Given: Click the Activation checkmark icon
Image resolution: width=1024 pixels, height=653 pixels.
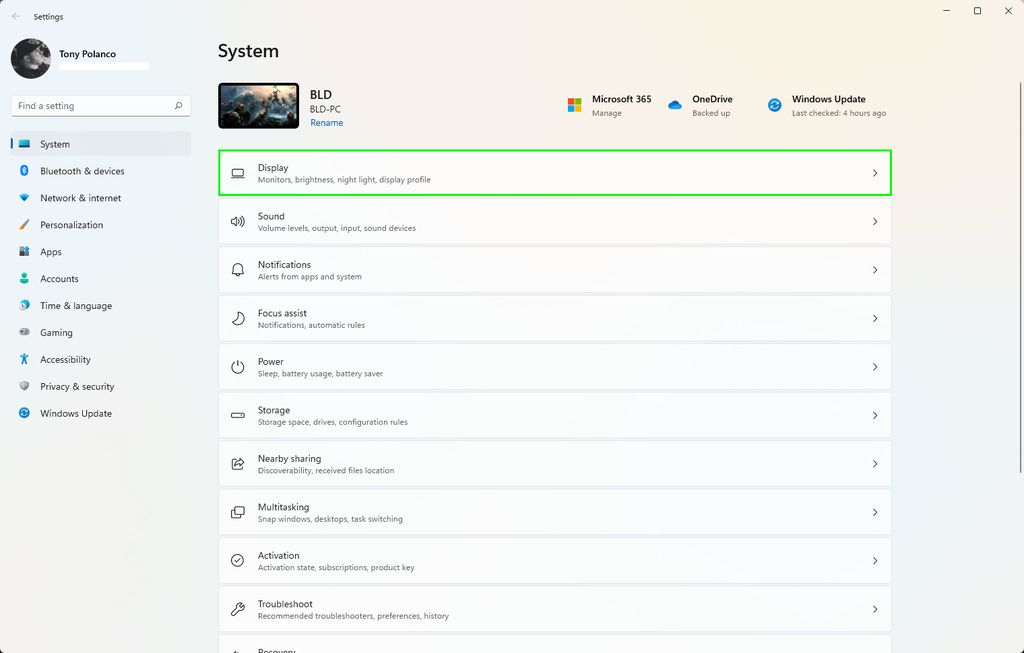Looking at the screenshot, I should (238, 561).
